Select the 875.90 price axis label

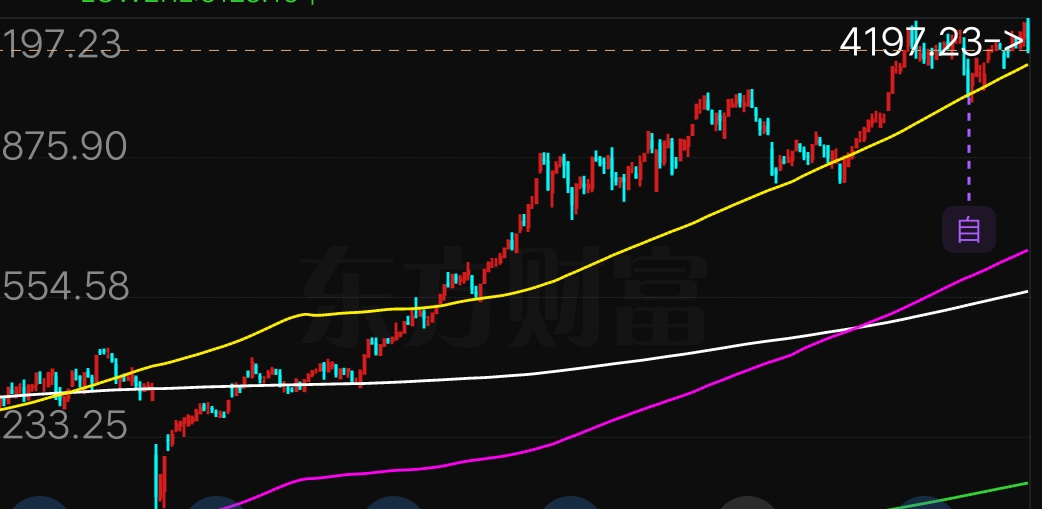pyautogui.click(x=65, y=148)
